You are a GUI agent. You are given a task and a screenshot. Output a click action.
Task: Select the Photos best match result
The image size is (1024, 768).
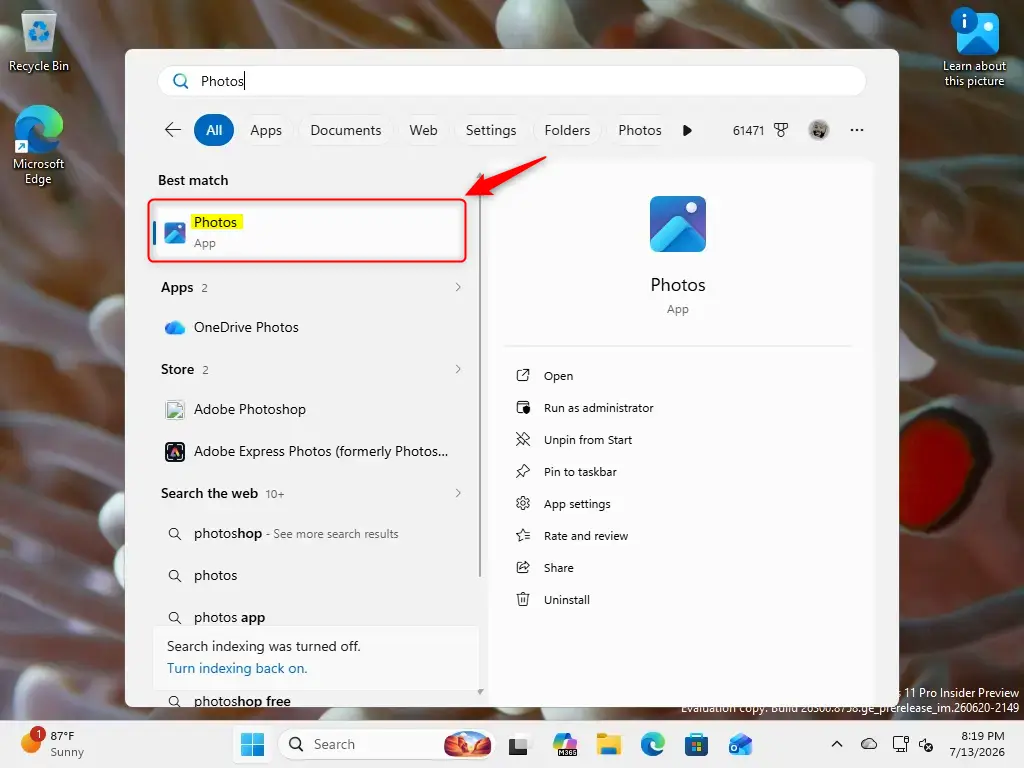[307, 232]
